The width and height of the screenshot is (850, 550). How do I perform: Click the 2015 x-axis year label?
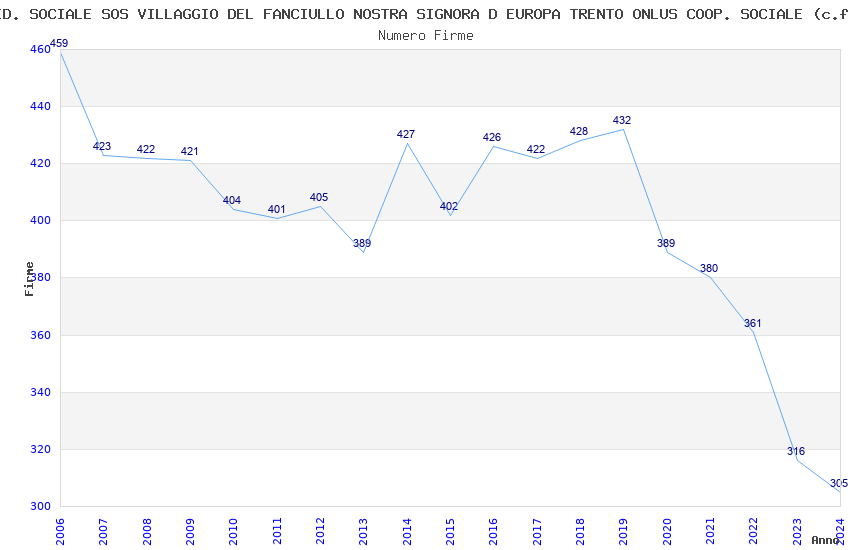click(450, 532)
